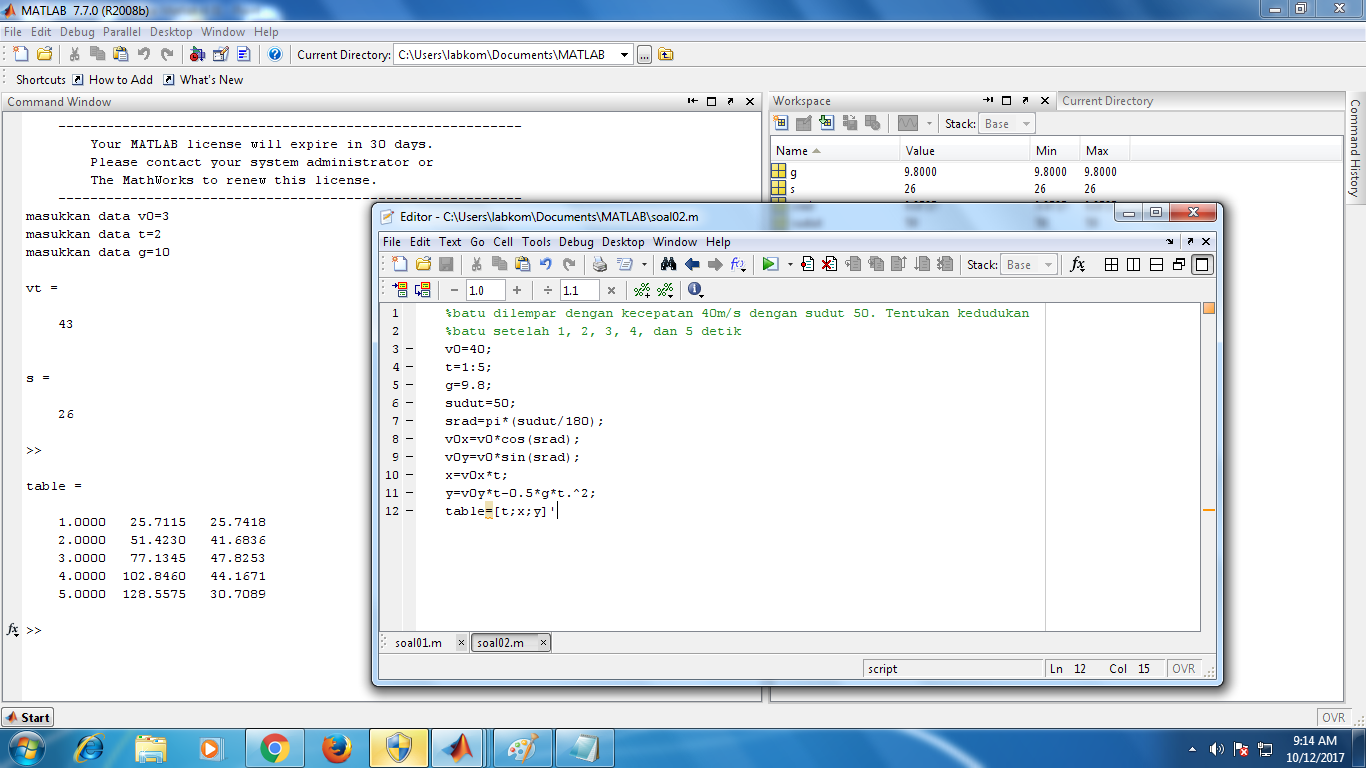Click Undo in the Editor toolbar
Image resolution: width=1366 pixels, height=768 pixels.
tap(546, 265)
